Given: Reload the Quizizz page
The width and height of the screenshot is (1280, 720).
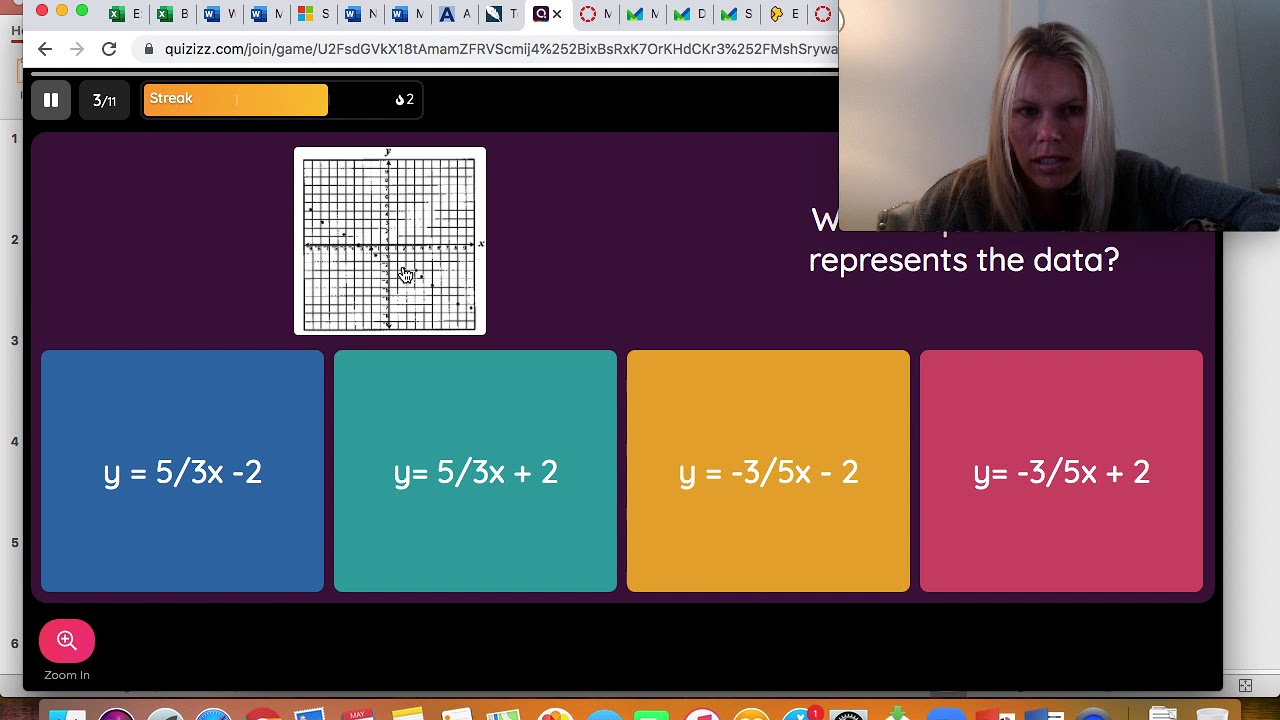Looking at the screenshot, I should [x=109, y=49].
